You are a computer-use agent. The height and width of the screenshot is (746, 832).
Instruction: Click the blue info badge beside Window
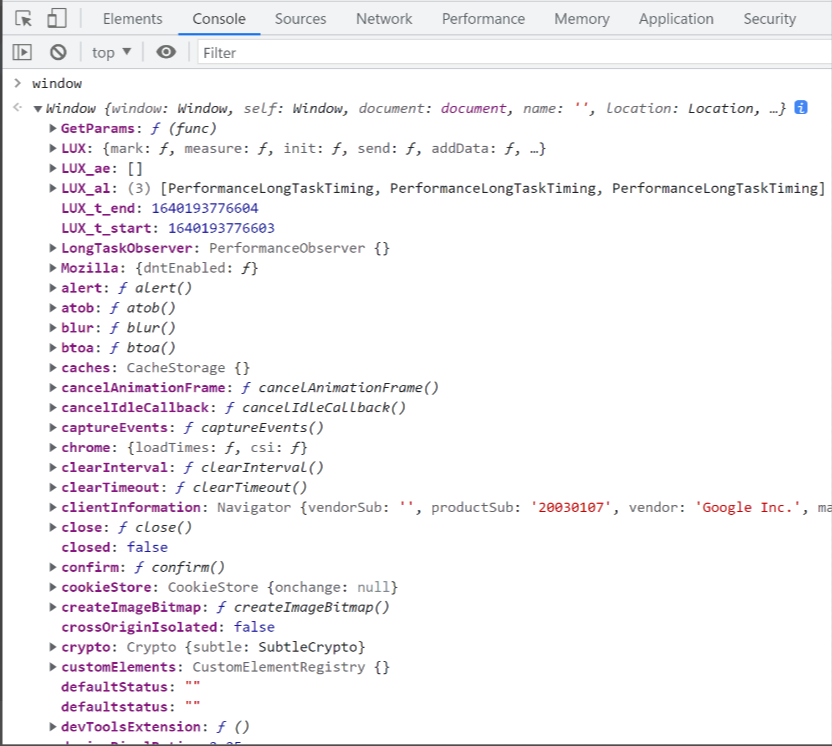(x=801, y=108)
